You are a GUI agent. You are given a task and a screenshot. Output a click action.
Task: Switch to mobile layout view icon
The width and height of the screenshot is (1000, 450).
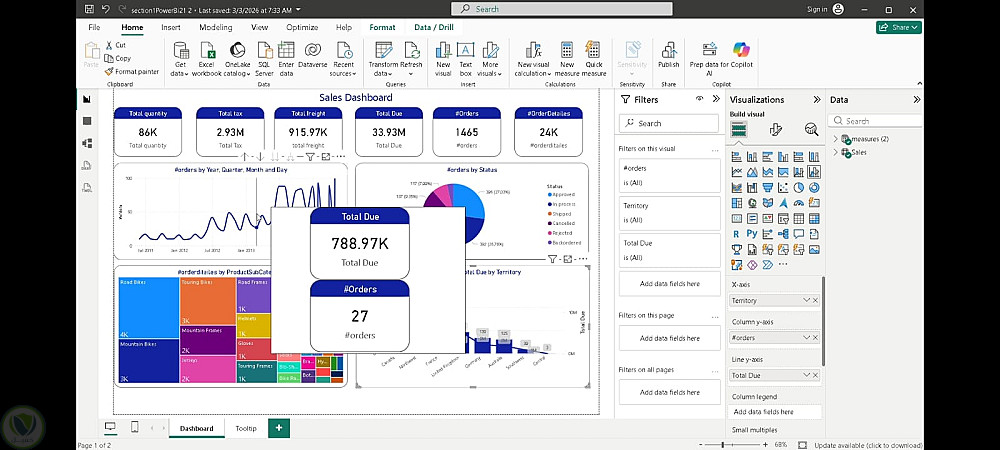135,427
